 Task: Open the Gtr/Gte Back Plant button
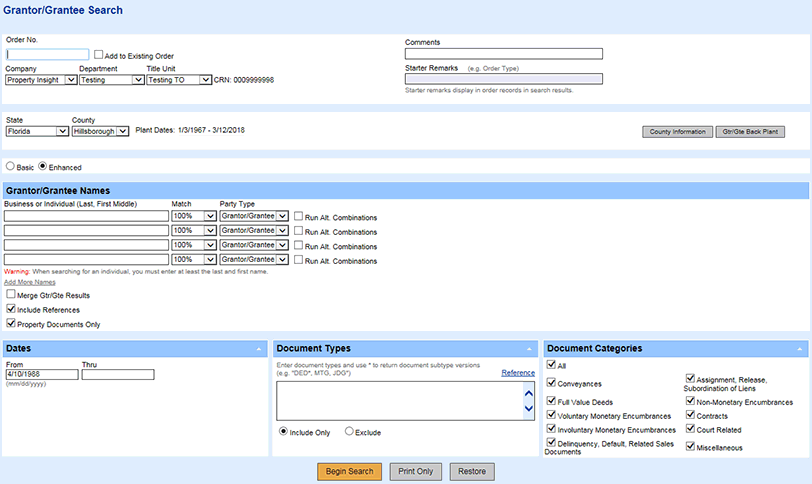point(750,132)
